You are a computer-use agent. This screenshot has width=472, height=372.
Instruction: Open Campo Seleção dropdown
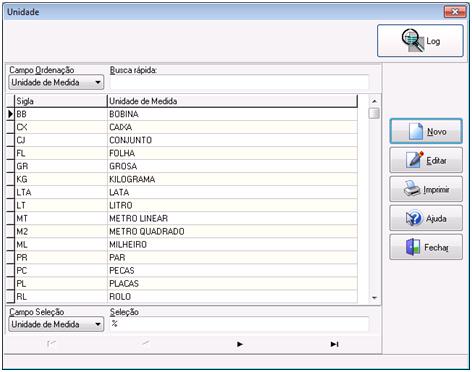(x=56, y=324)
